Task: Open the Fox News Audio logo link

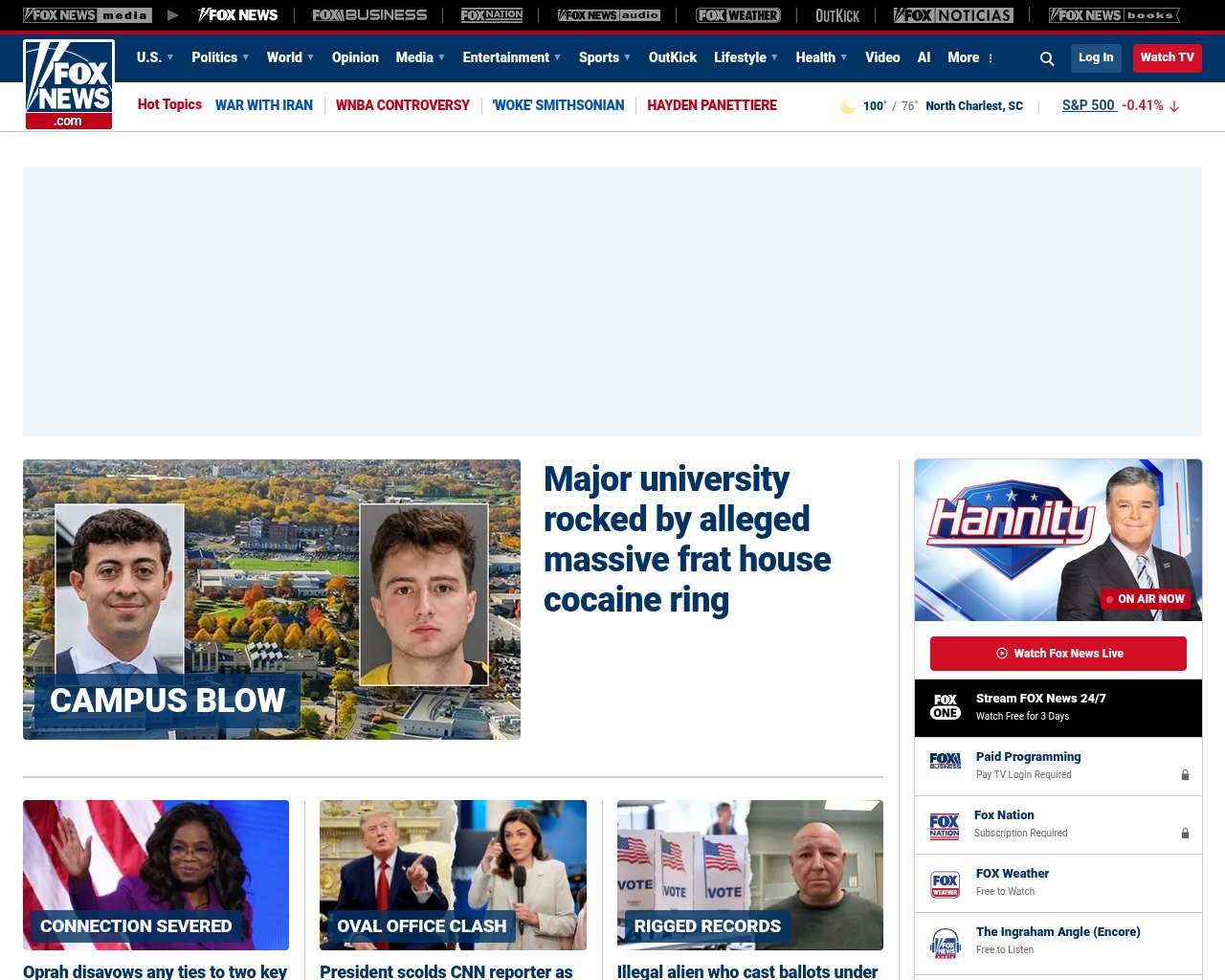Action: pos(609,15)
